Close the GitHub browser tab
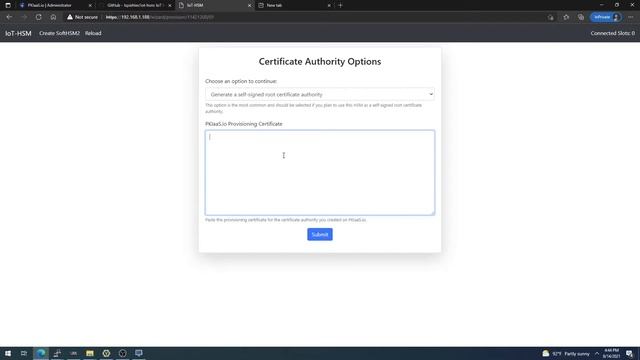Screen dimensions: 640x360 click(170, 5)
